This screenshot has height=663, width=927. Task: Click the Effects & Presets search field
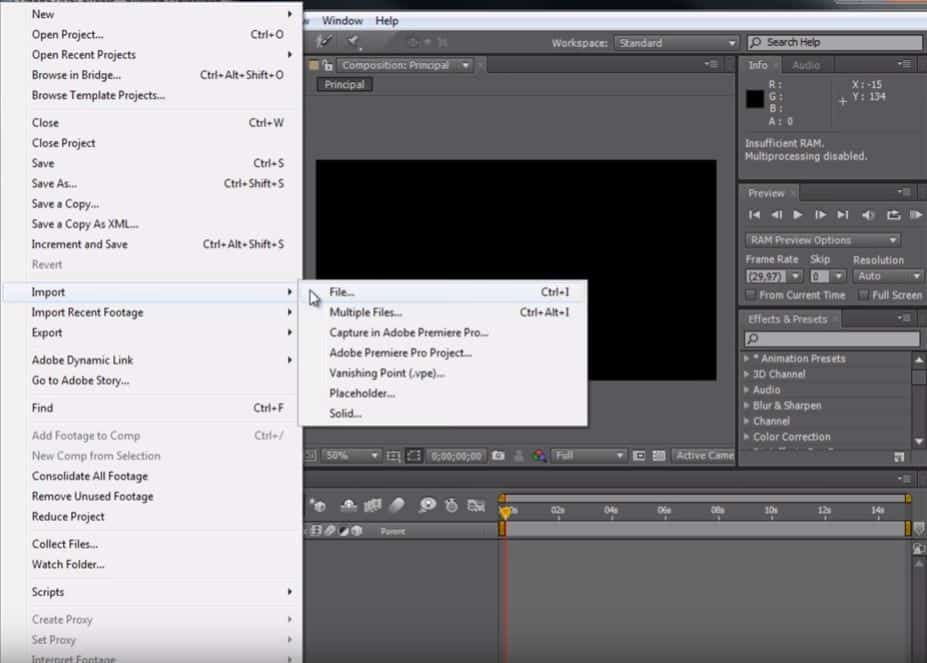point(832,339)
